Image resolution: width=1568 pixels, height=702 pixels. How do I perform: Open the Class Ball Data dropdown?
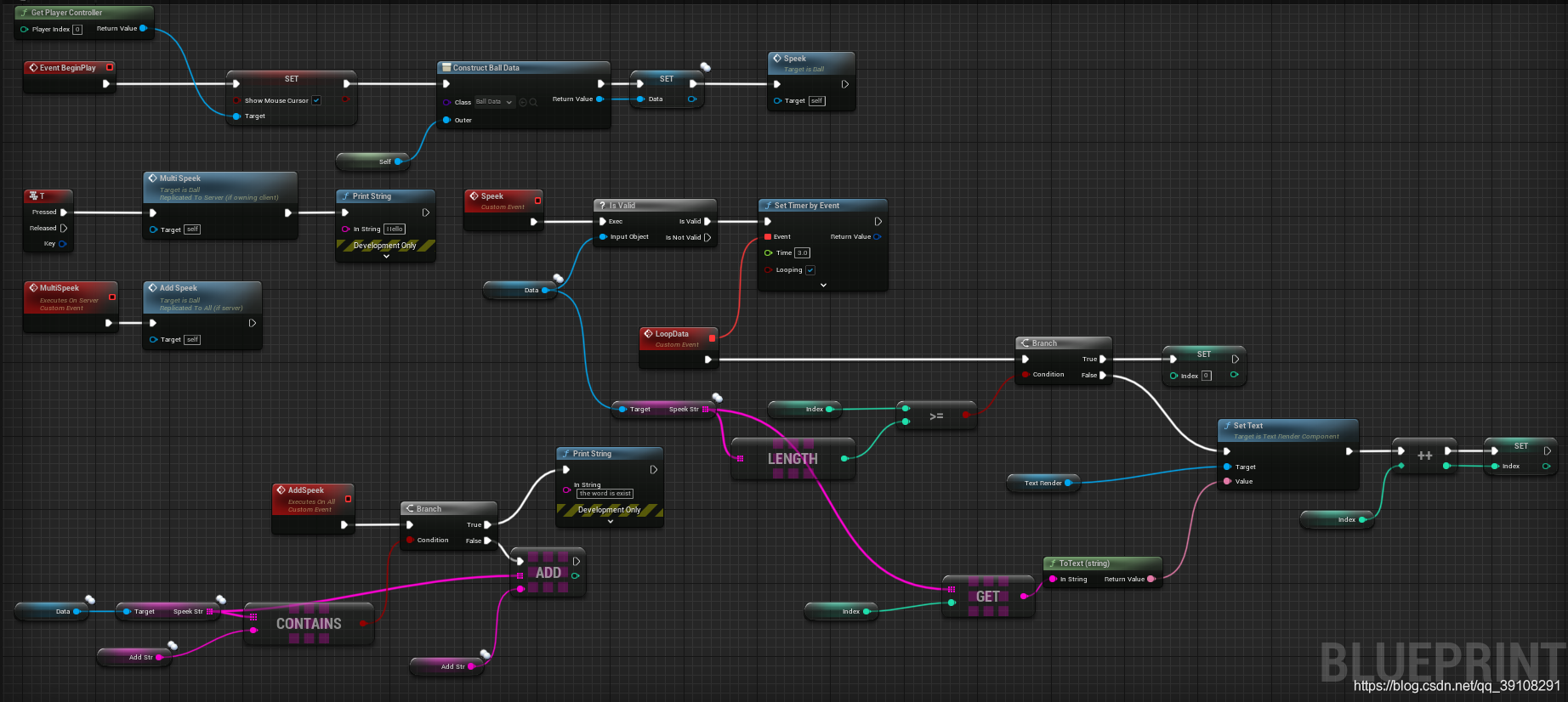(494, 102)
